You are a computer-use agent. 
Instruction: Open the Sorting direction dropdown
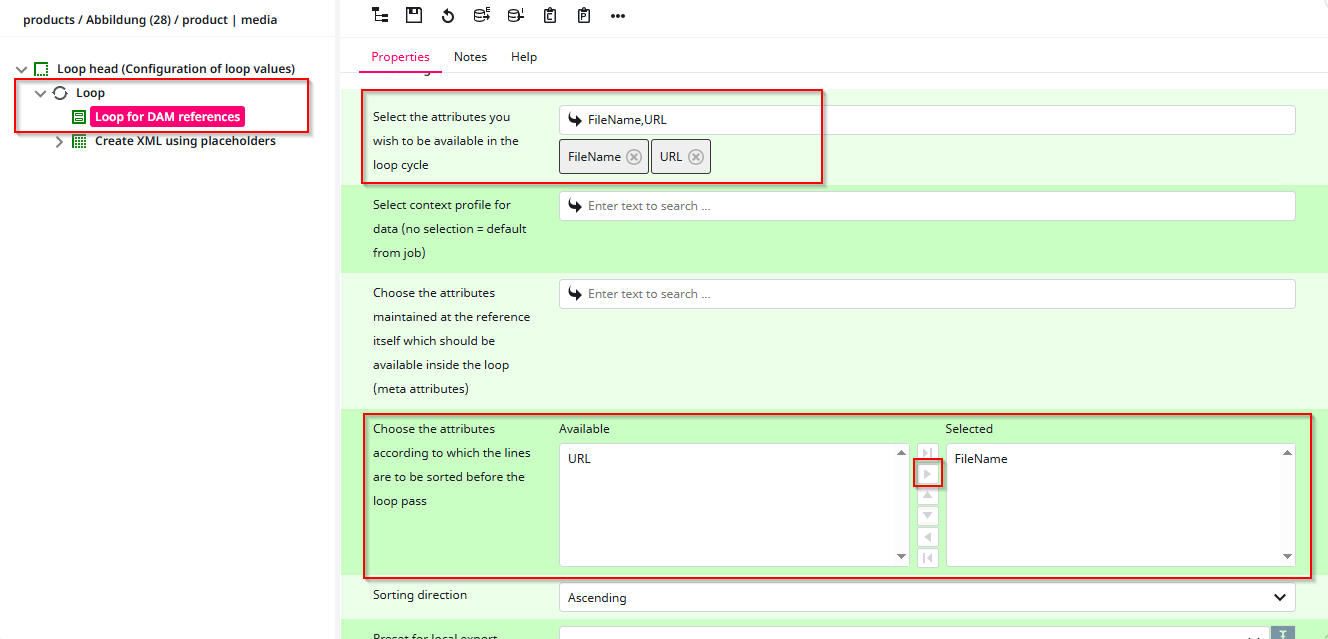pyautogui.click(x=926, y=597)
